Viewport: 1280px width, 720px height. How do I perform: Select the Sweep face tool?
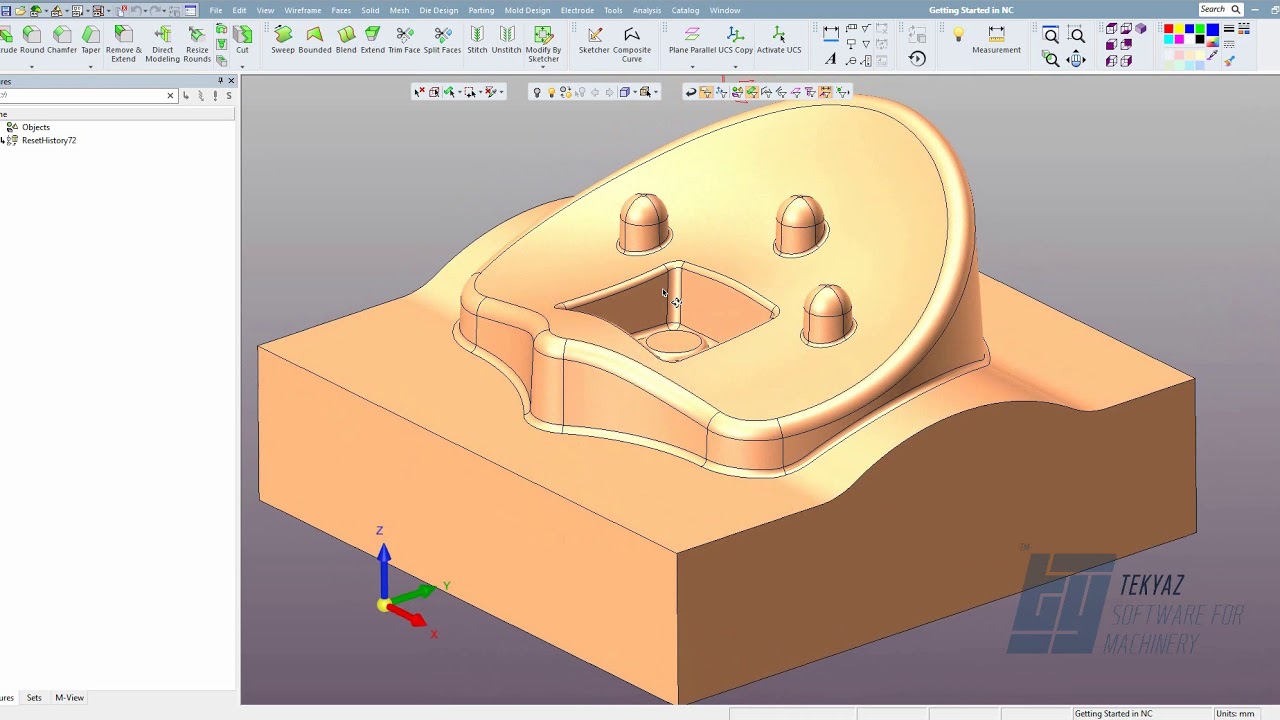pos(283,40)
